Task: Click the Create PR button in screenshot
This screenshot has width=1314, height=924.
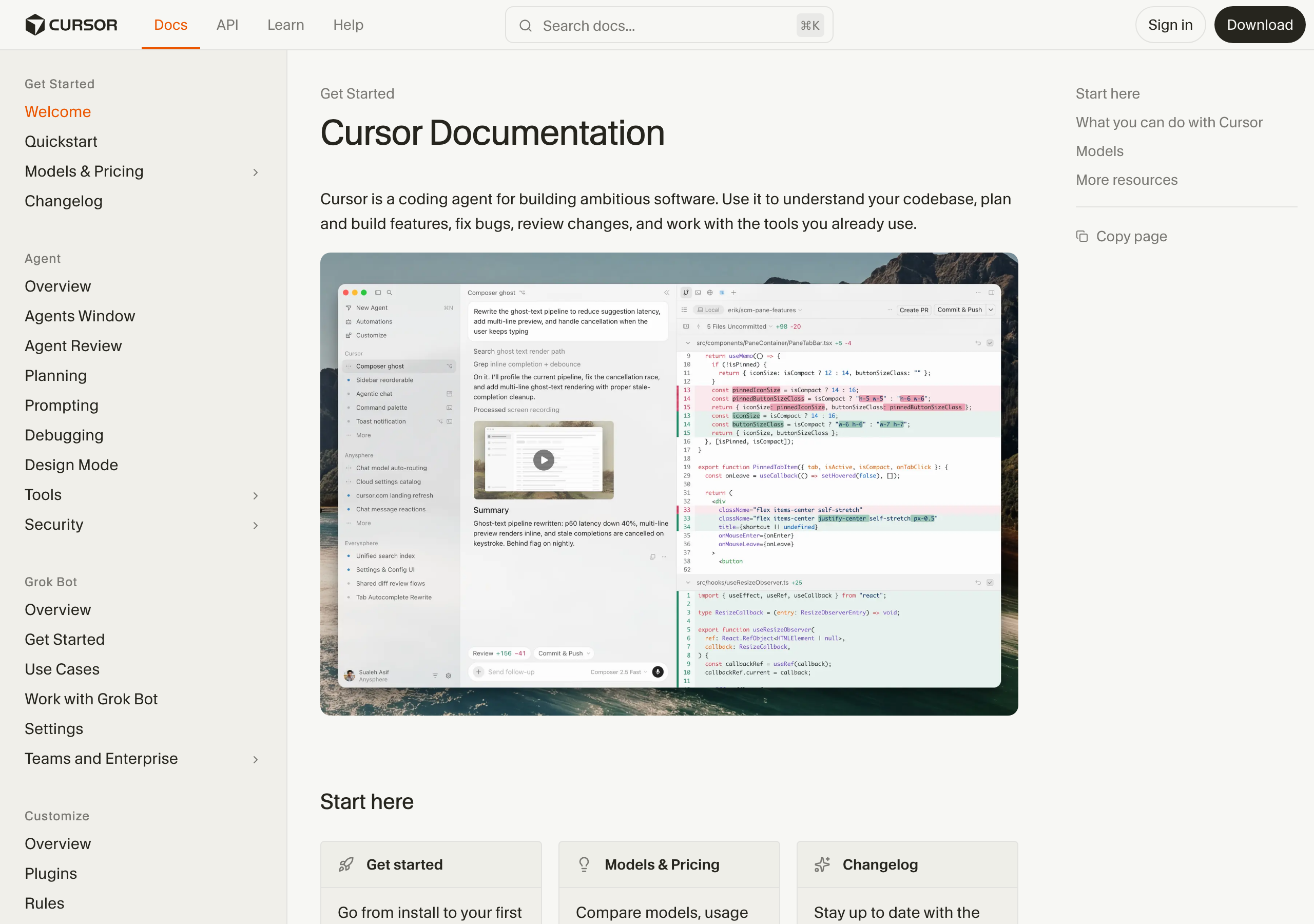Action: point(914,310)
